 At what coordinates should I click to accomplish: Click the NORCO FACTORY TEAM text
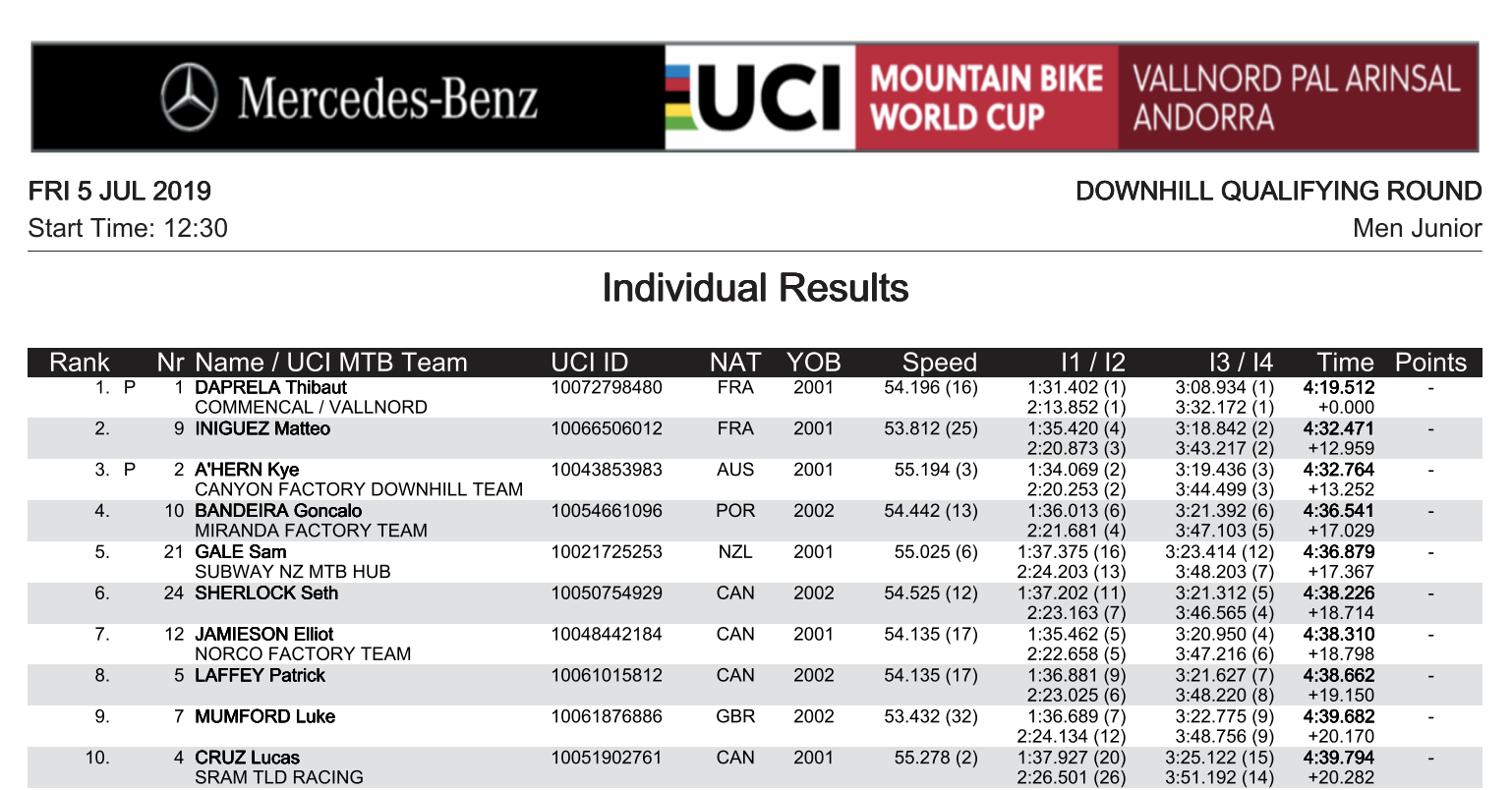[303, 654]
